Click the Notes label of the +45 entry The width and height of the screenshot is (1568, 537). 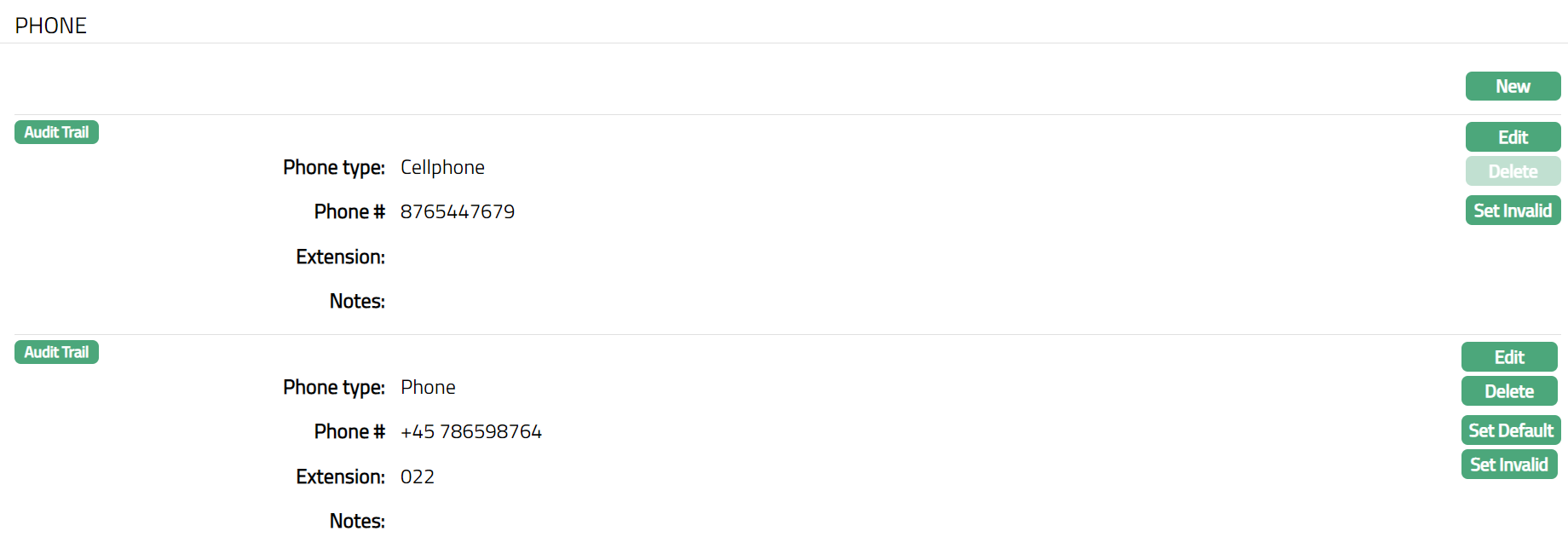point(357,521)
